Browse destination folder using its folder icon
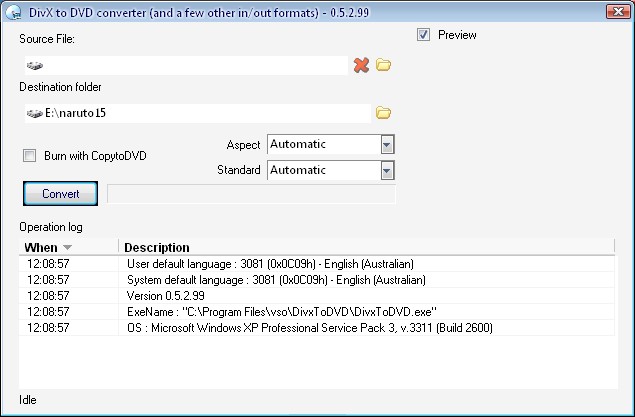The image size is (635, 417). (x=383, y=113)
